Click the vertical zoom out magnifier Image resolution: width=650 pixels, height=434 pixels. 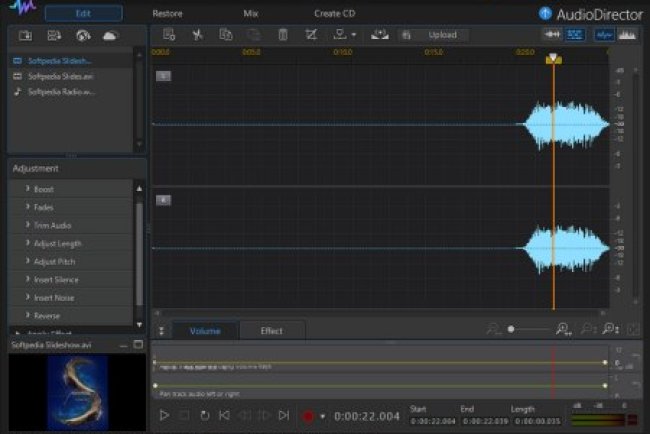tap(588, 330)
